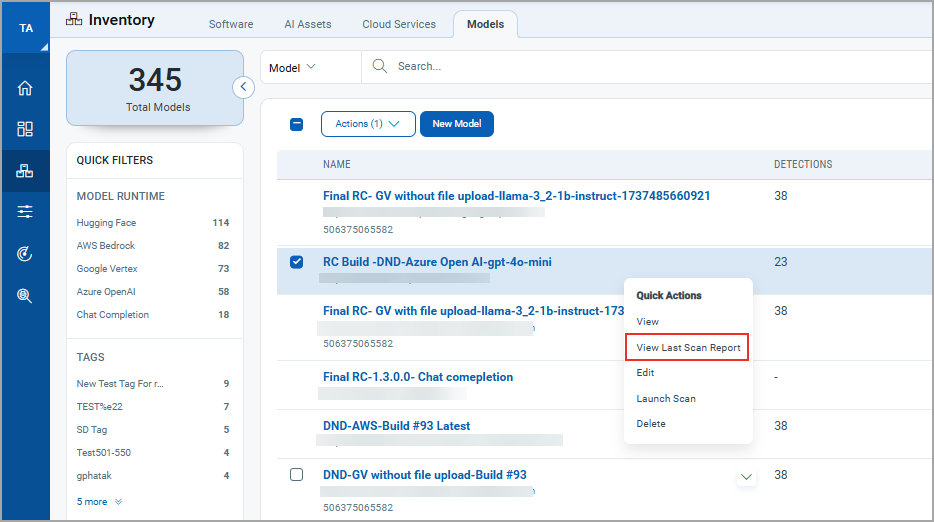Choose View Last Scan Report
934x522 pixels.
[x=687, y=347]
